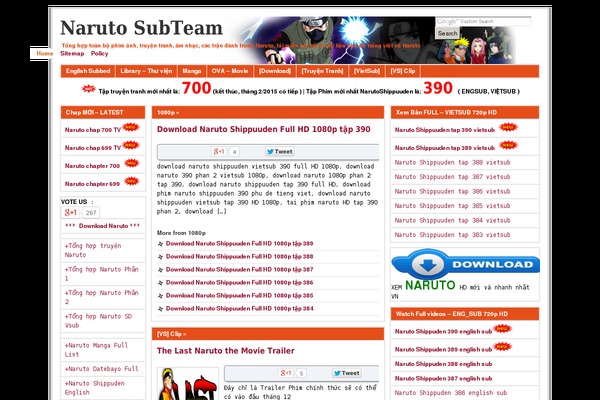The image size is (600, 400).
Task: Click the Google Custom Search input field
Action: pyautogui.click(x=483, y=21)
